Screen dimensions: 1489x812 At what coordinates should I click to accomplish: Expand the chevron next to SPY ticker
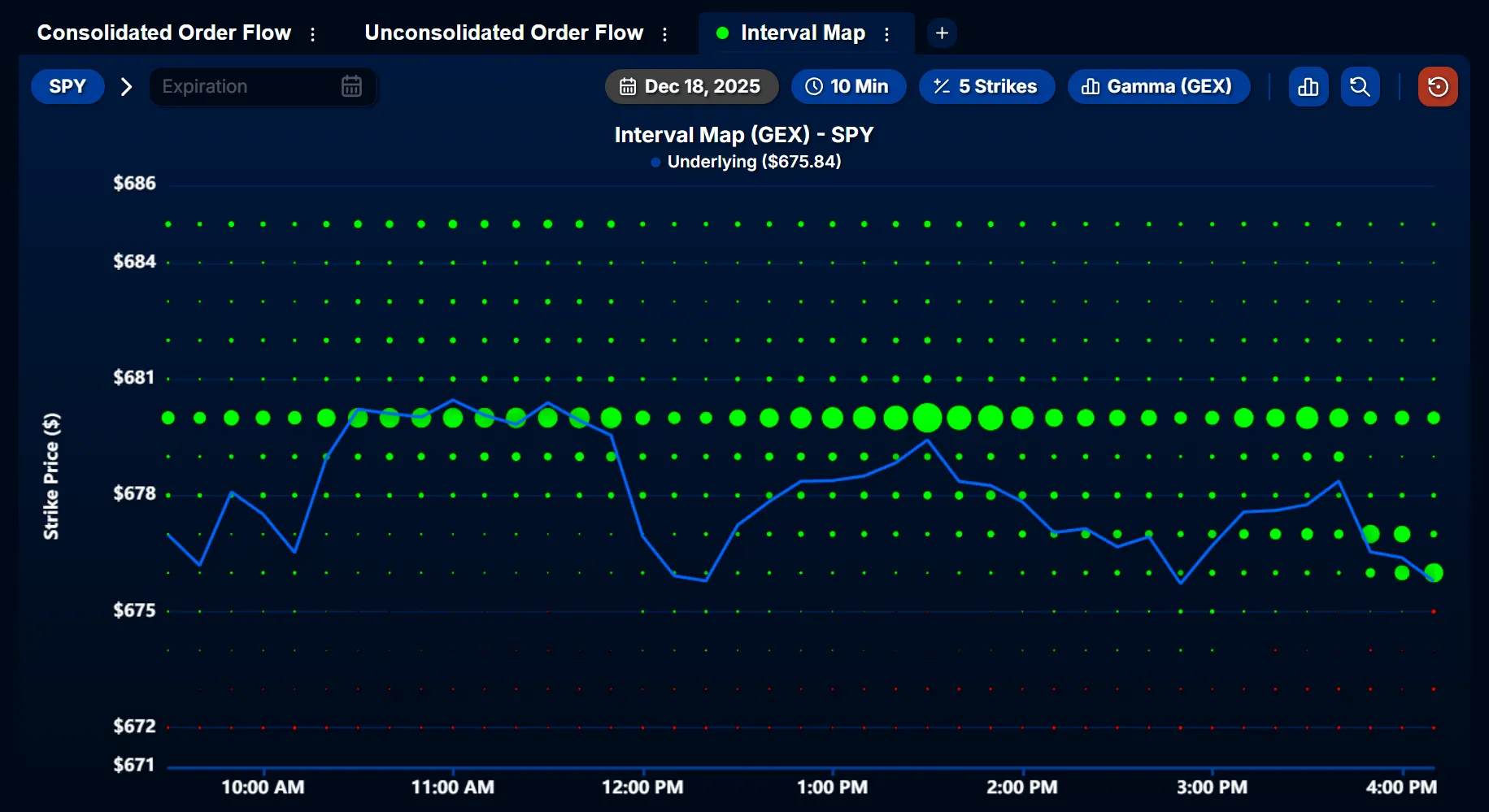(126, 86)
